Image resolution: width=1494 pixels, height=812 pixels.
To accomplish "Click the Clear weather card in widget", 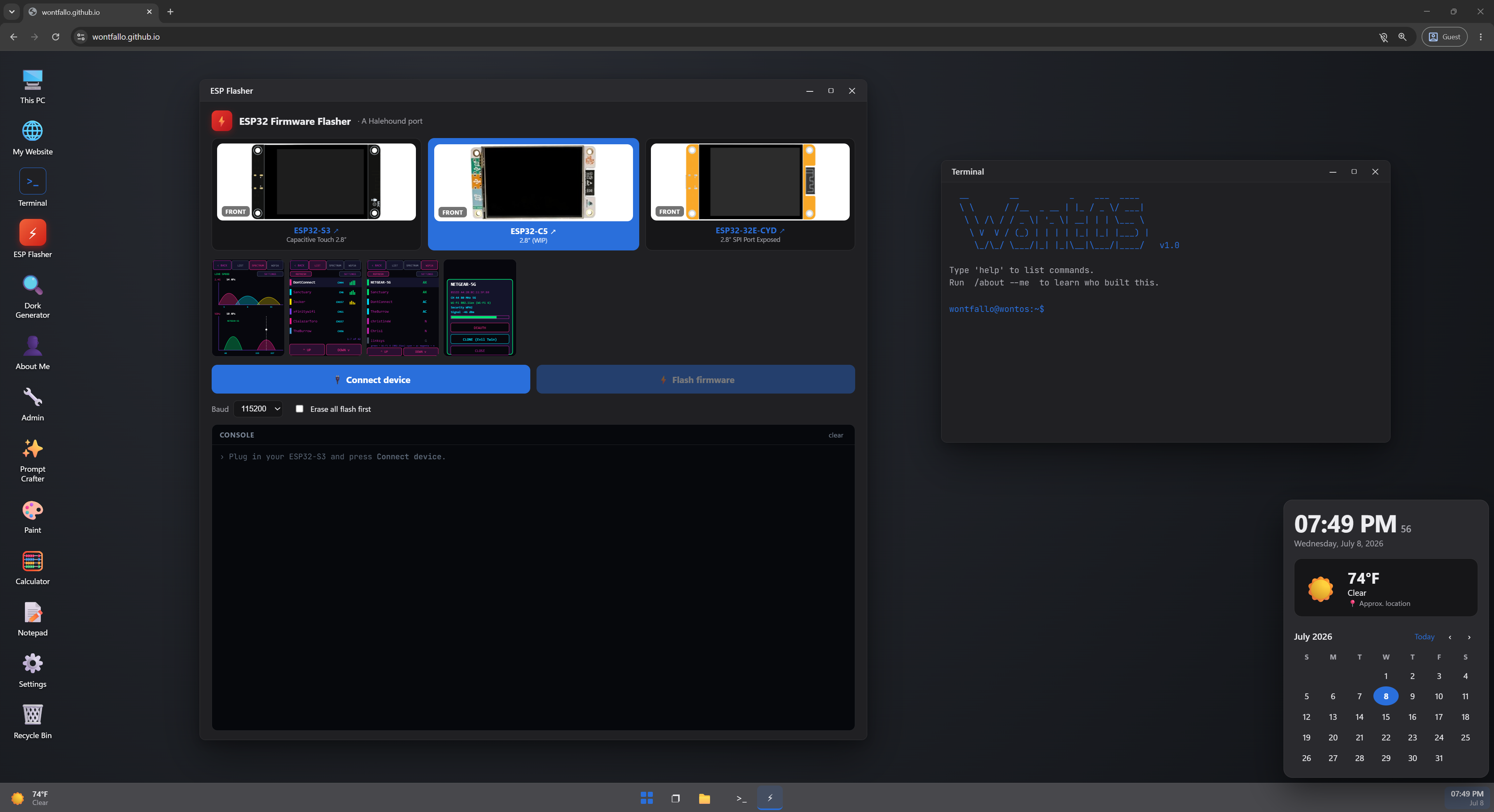I will (1385, 588).
